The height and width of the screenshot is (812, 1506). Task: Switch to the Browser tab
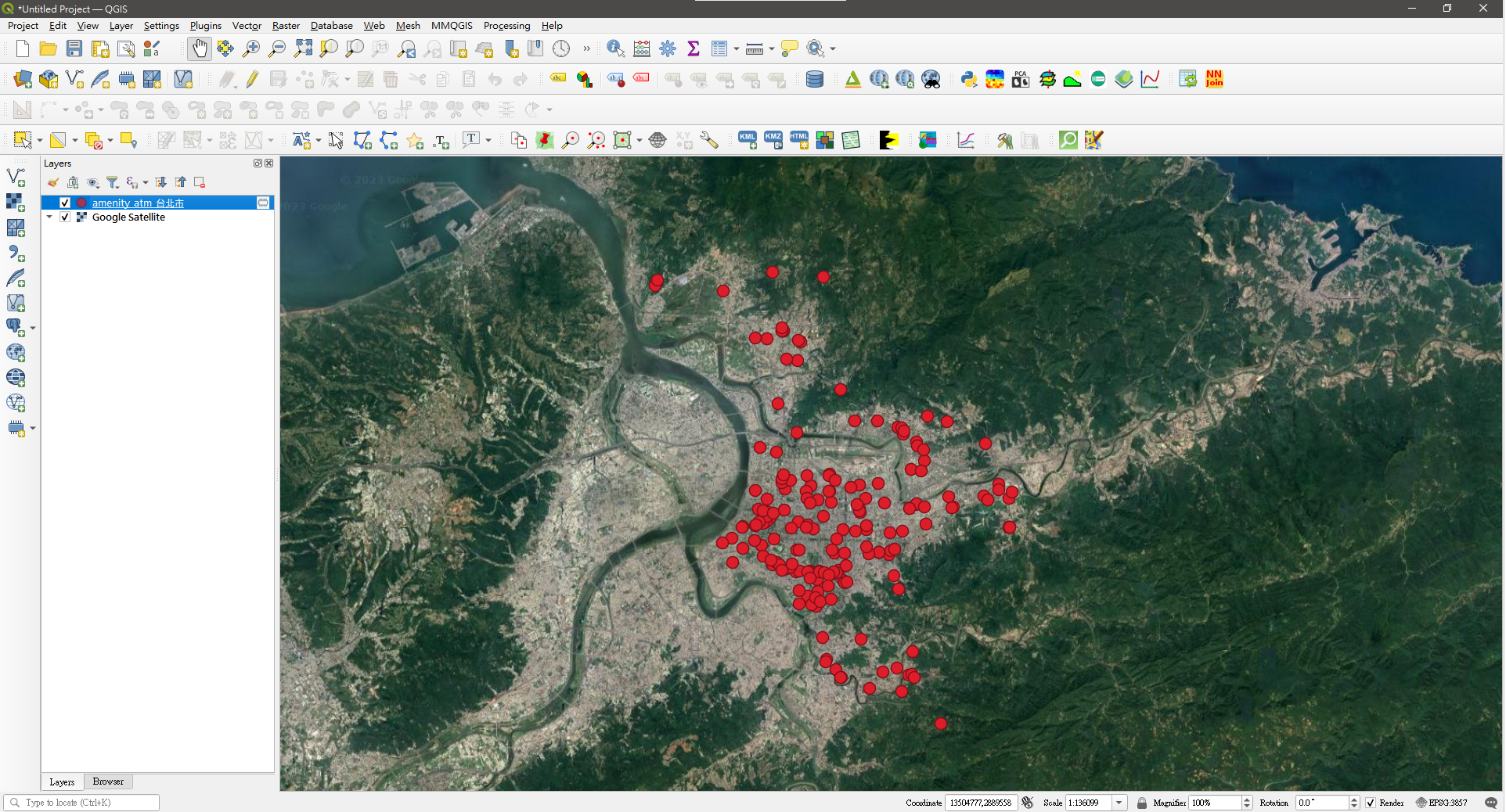tap(107, 781)
